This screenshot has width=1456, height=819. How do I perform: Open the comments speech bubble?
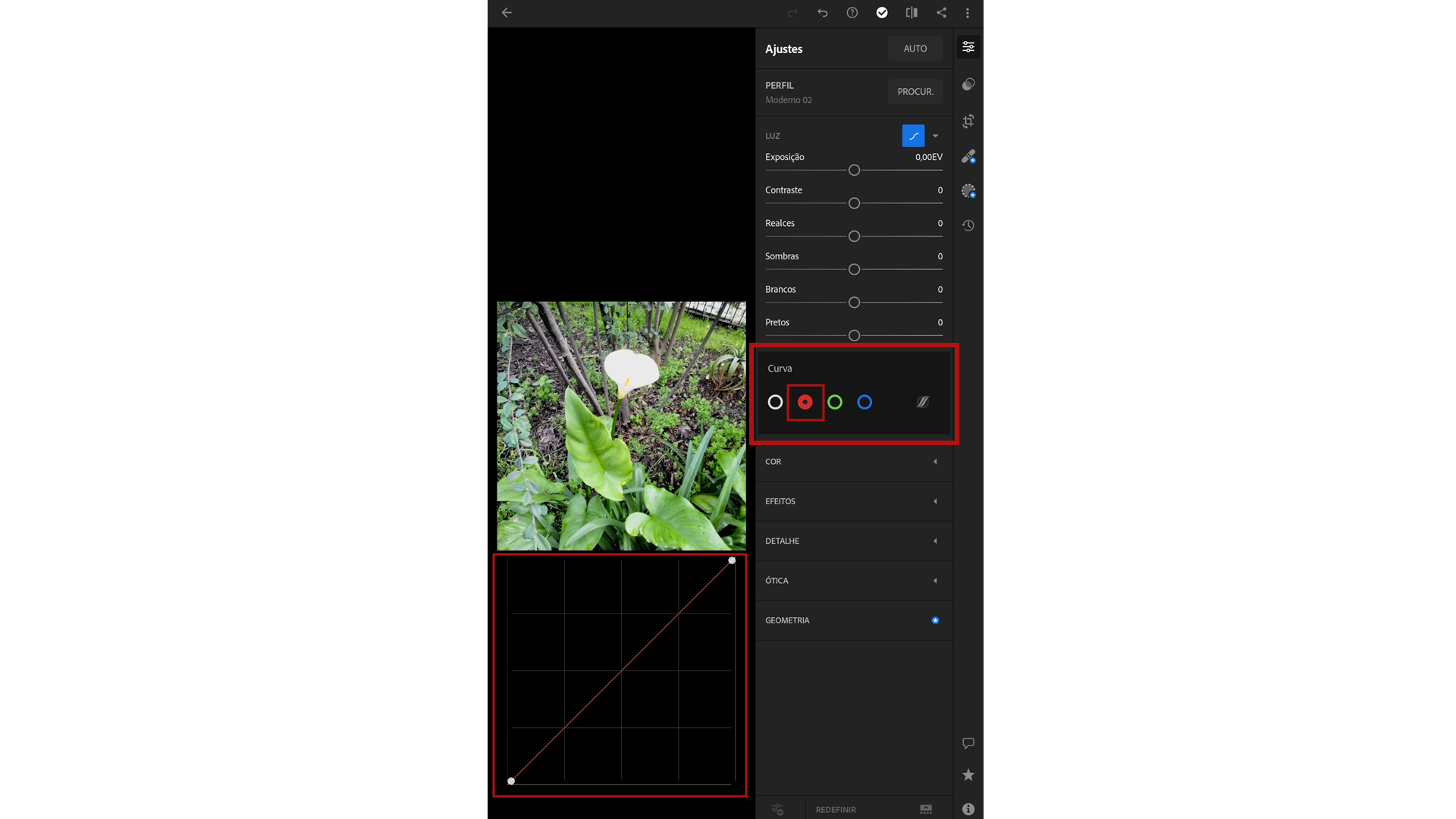(968, 743)
